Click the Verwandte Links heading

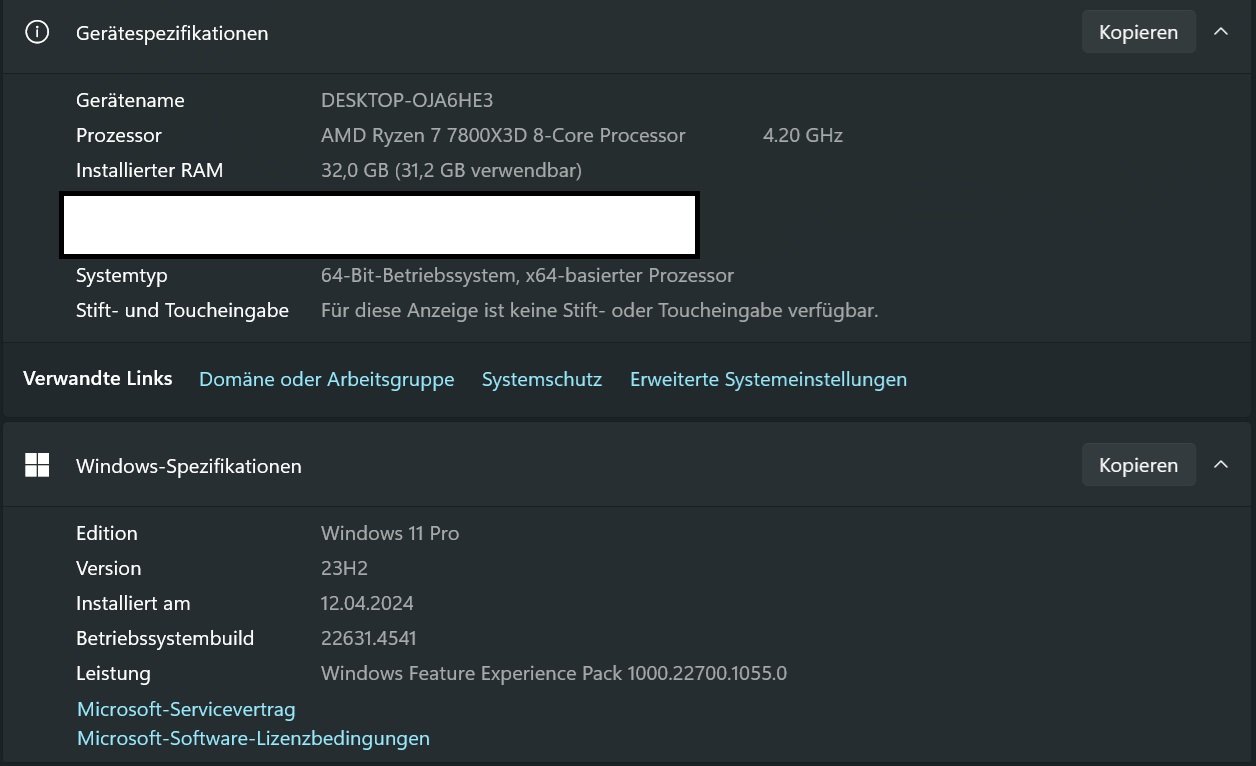pyautogui.click(x=98, y=378)
